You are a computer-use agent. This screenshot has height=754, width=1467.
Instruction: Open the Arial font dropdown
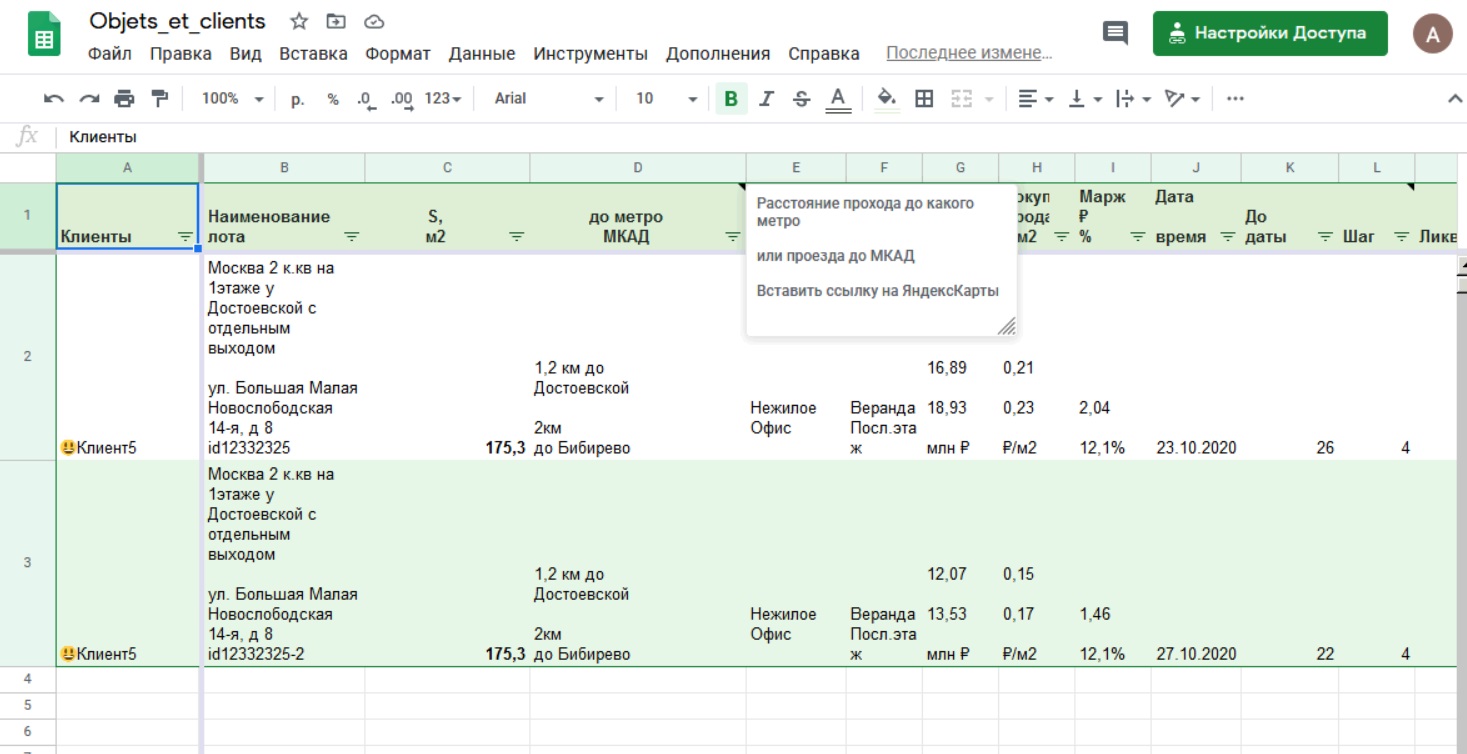549,98
